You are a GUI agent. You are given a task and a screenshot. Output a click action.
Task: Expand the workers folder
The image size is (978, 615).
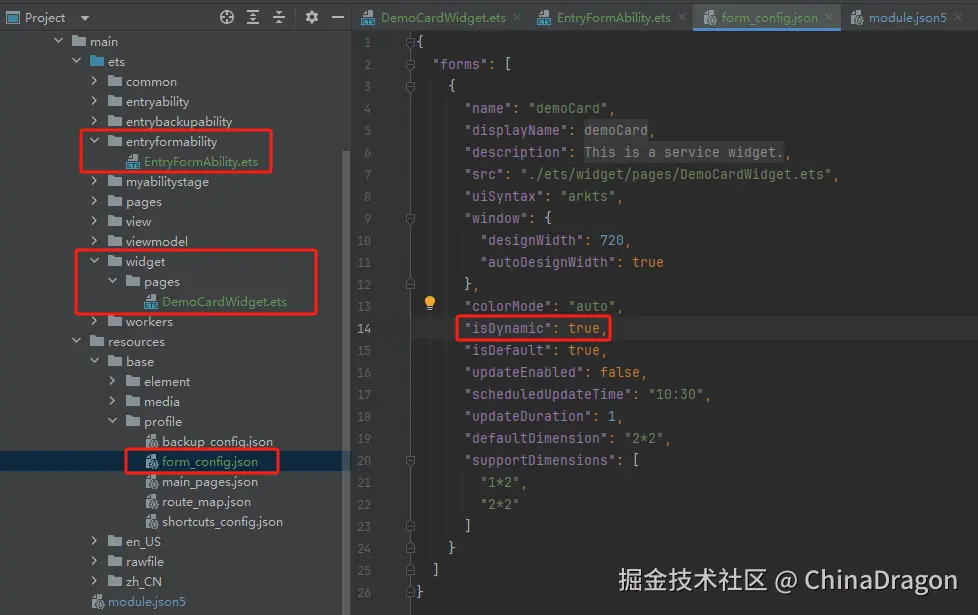94,321
